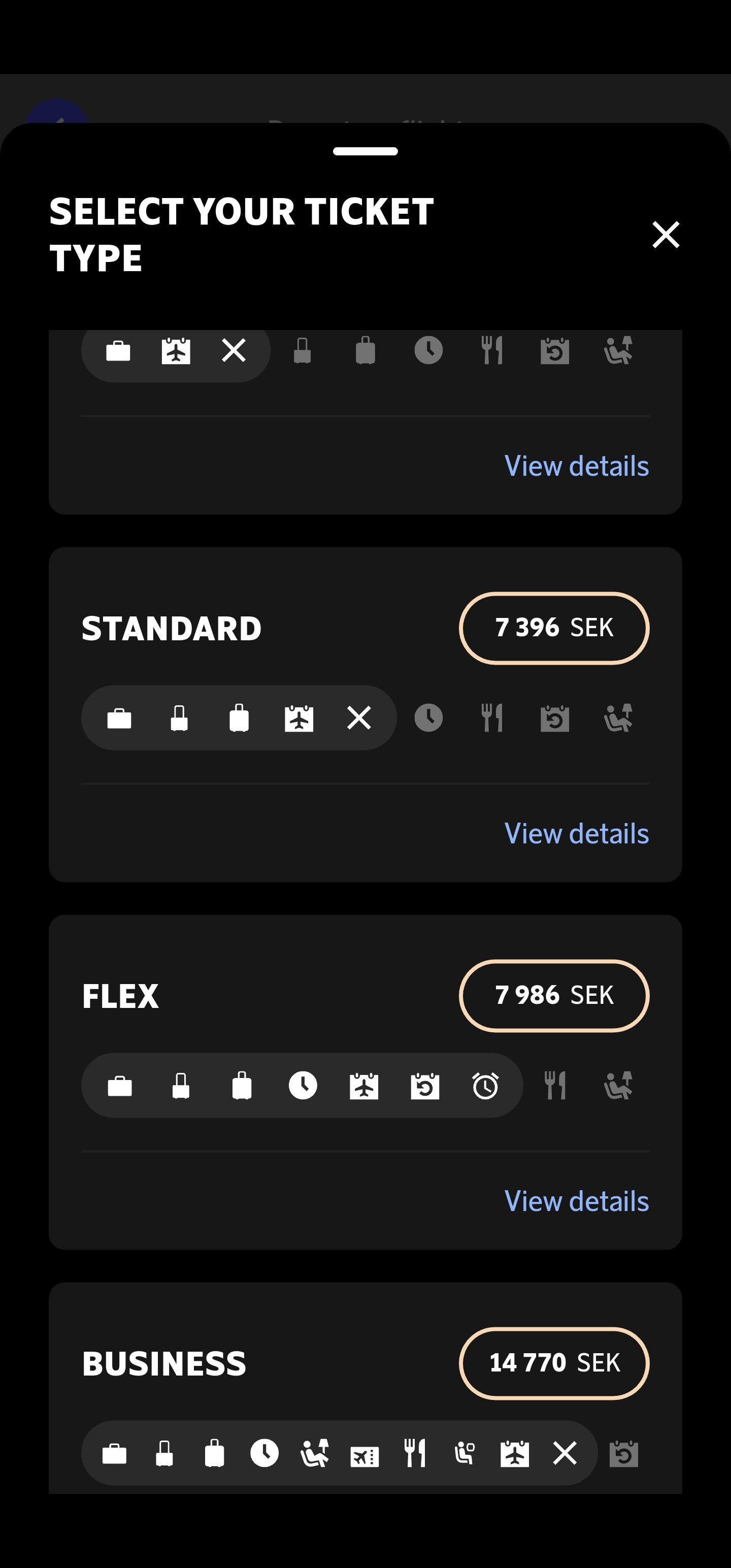This screenshot has width=731, height=1568.
Task: Select Standard ticket for 7 396 SEK
Action: click(554, 628)
